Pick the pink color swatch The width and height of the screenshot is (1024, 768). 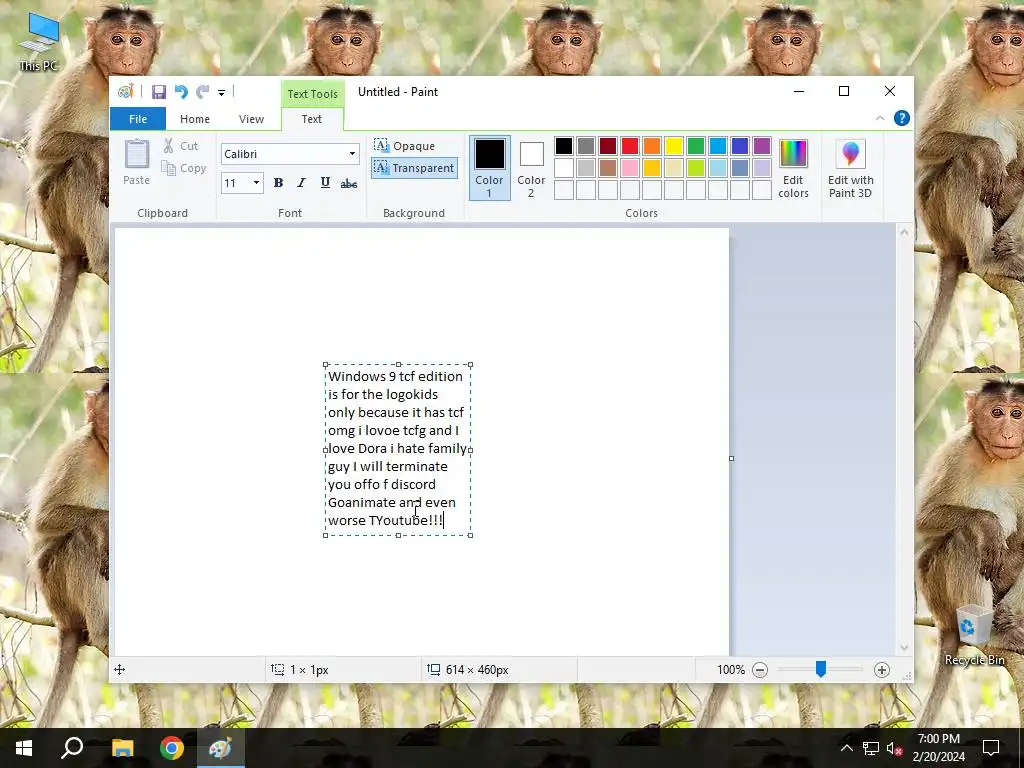tap(630, 168)
